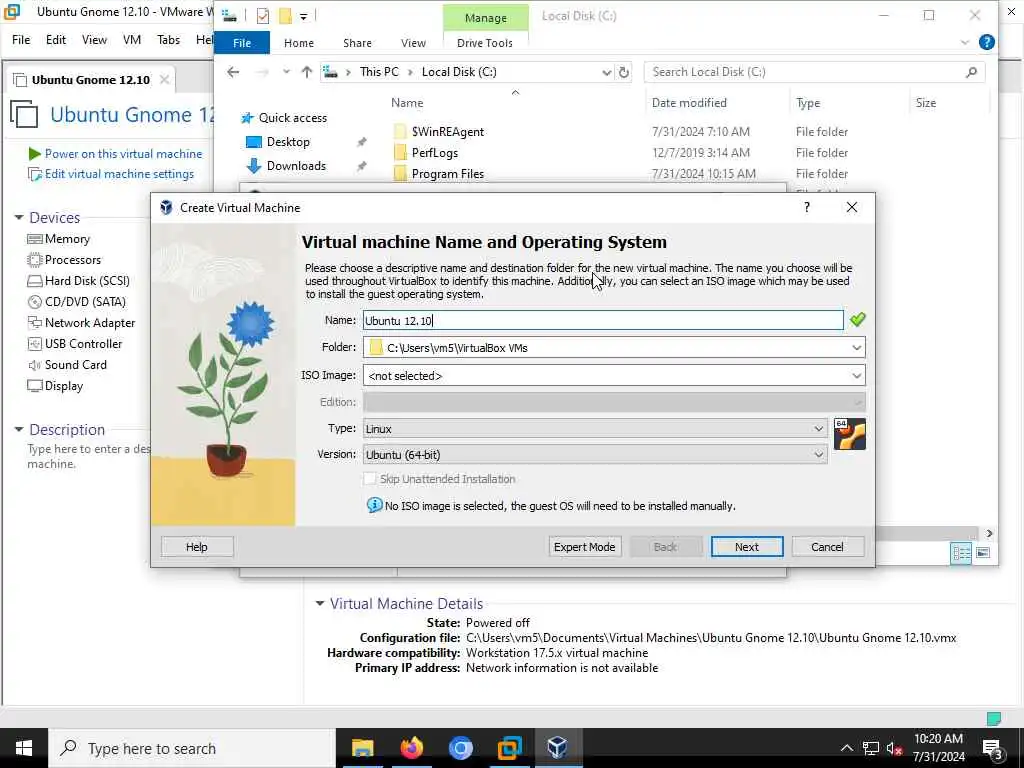This screenshot has width=1024, height=768.
Task: Click the VM Name input field
Action: tap(603, 320)
